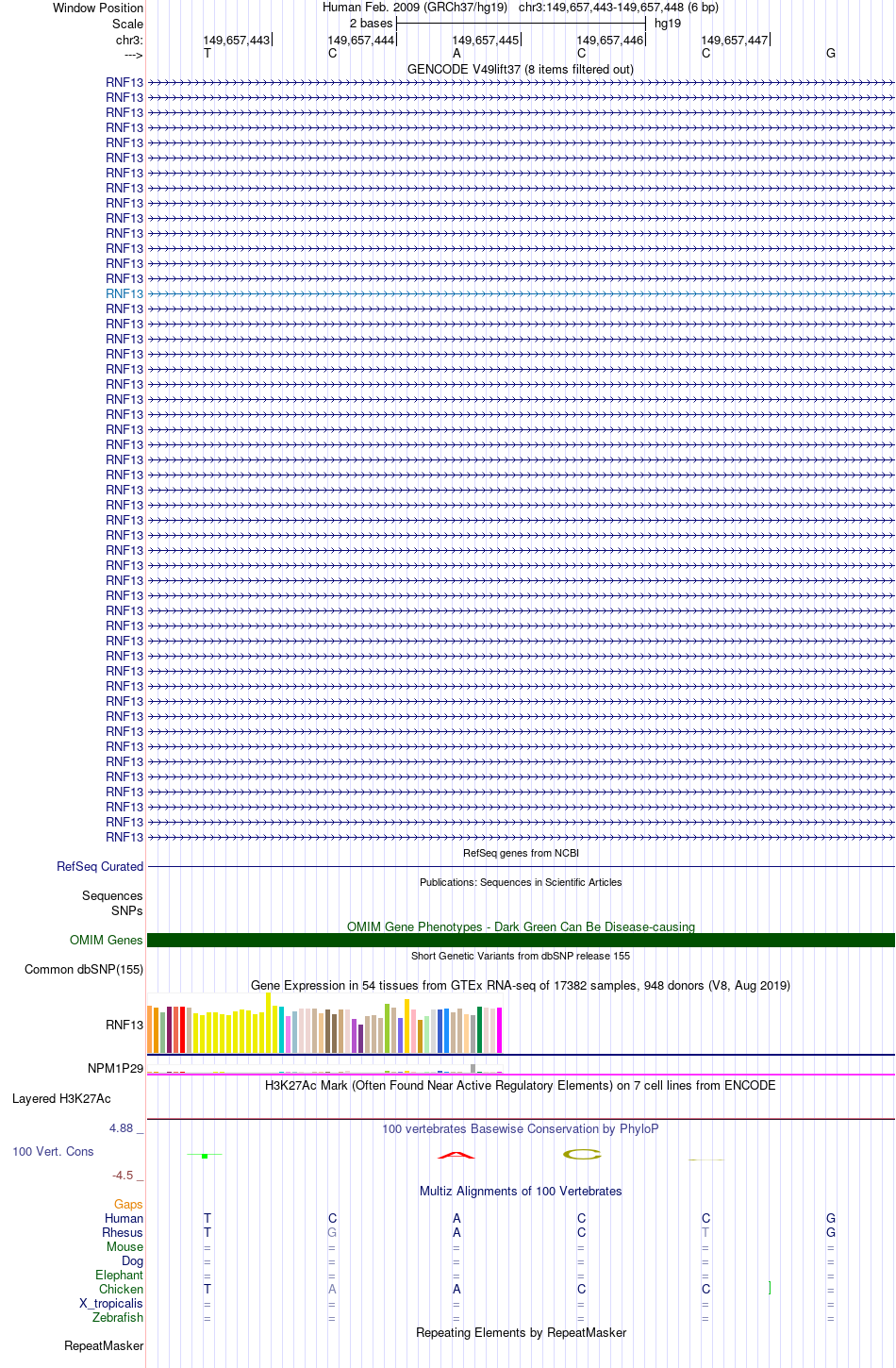Click the grey A in Chicken row
896x1368 pixels.
point(332,1289)
